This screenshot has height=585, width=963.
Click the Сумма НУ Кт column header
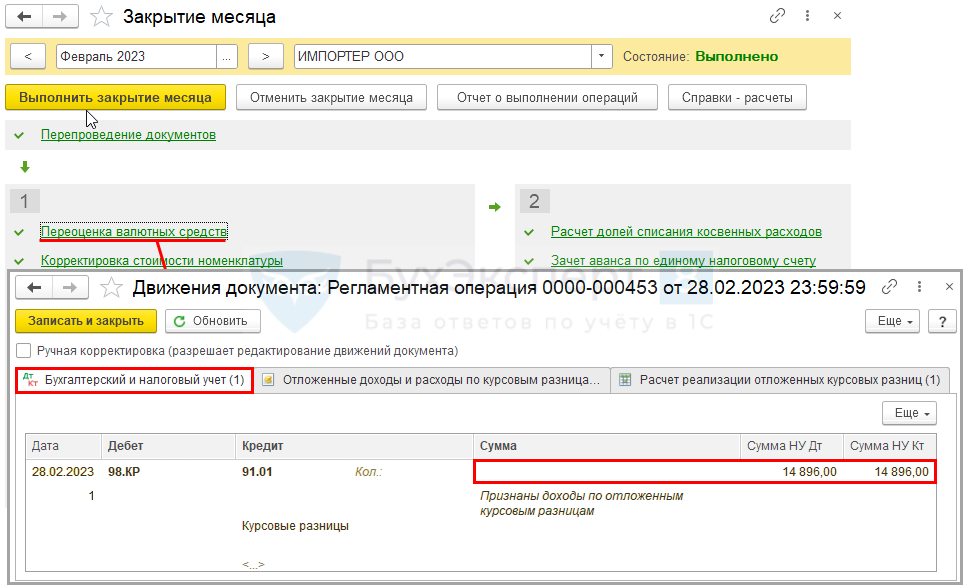[889, 446]
